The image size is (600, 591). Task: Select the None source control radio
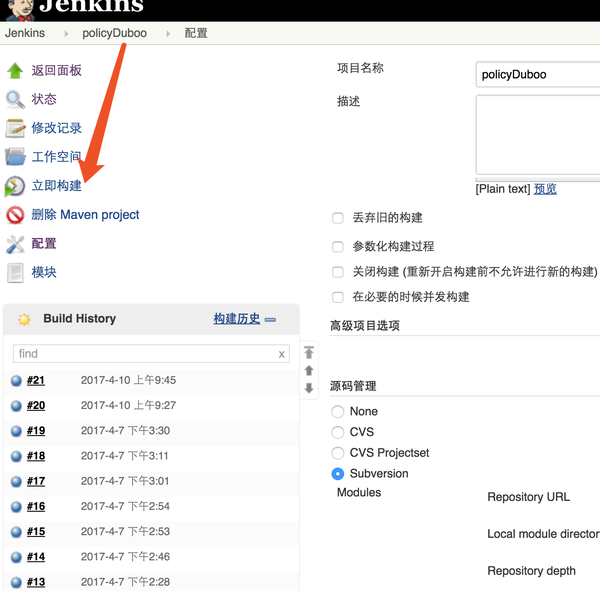point(338,411)
